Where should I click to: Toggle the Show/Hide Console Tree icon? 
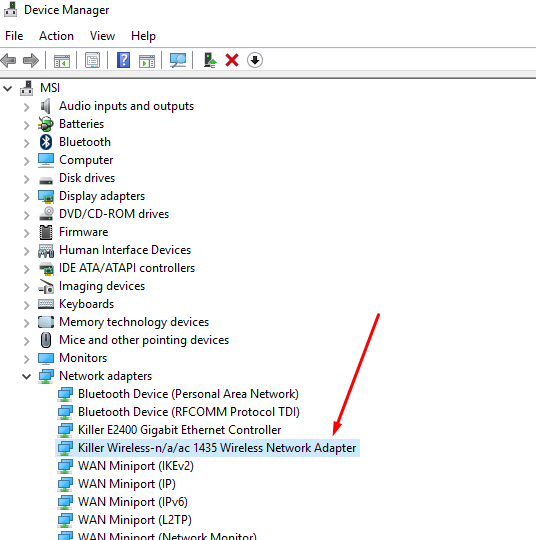click(62, 61)
